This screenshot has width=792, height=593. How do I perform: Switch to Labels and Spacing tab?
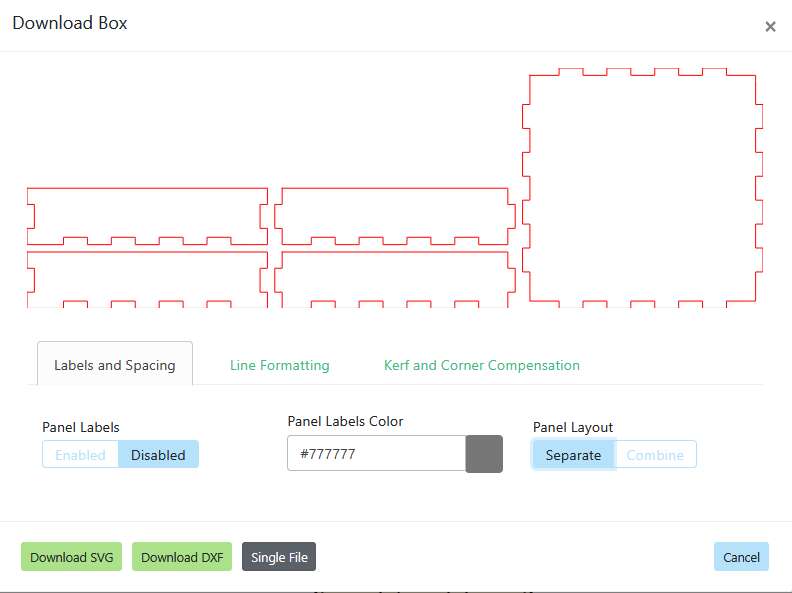115,364
